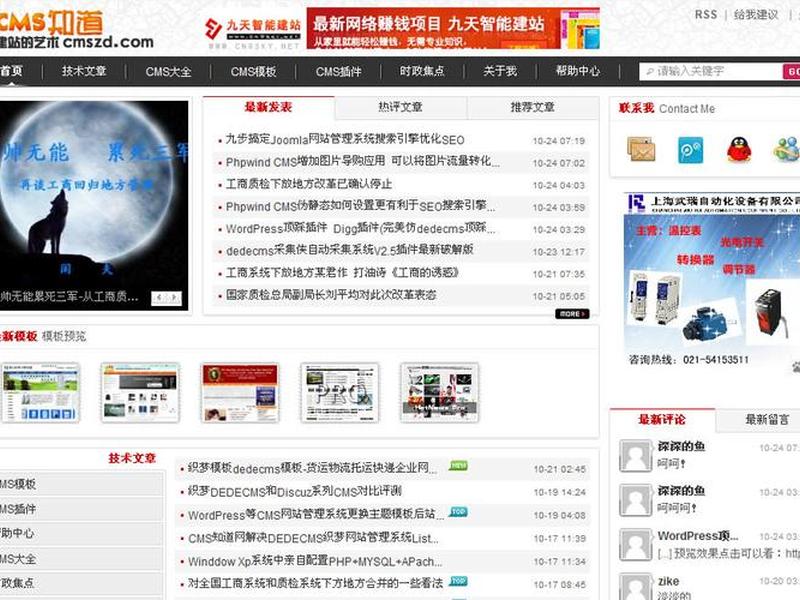Open article 国家质检总局副局长刘平均

click(x=331, y=295)
